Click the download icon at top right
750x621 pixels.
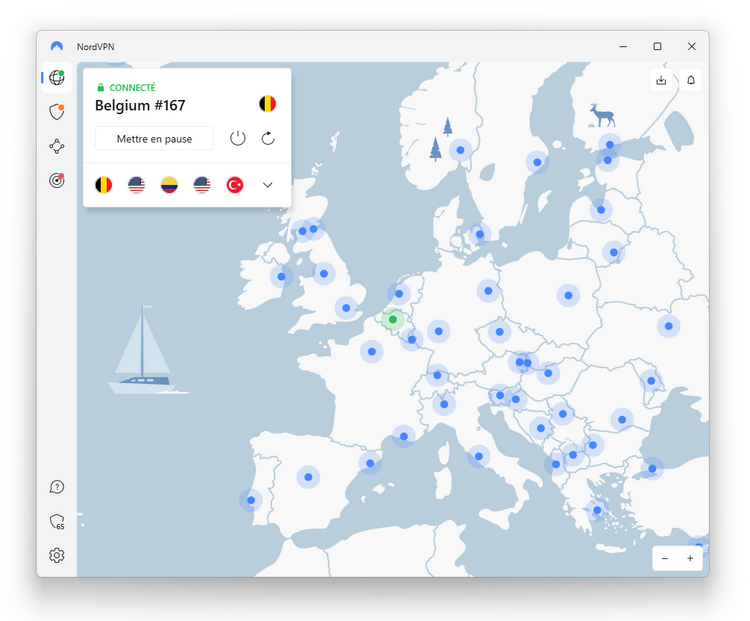[x=661, y=80]
